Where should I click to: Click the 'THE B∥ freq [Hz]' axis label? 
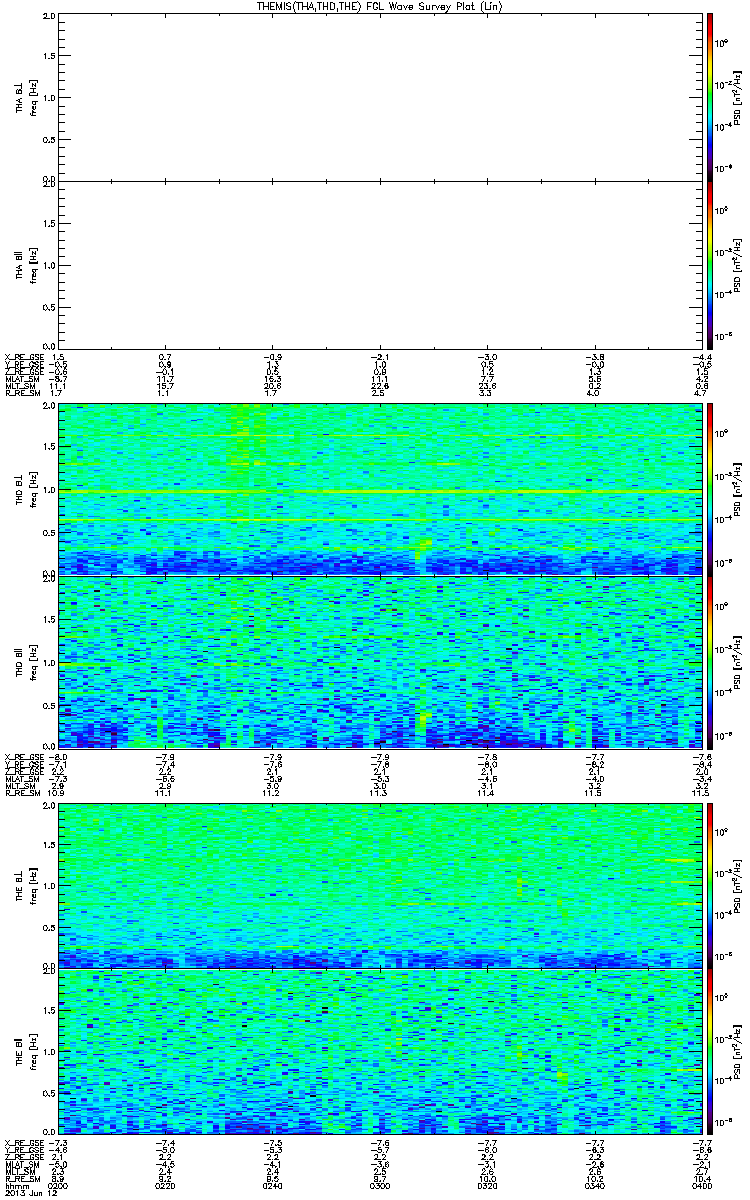[x=25, y=1051]
